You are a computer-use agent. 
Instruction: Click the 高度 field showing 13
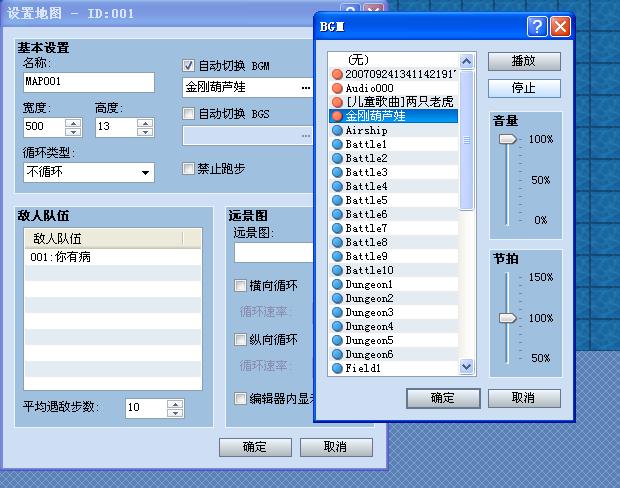pyautogui.click(x=116, y=127)
